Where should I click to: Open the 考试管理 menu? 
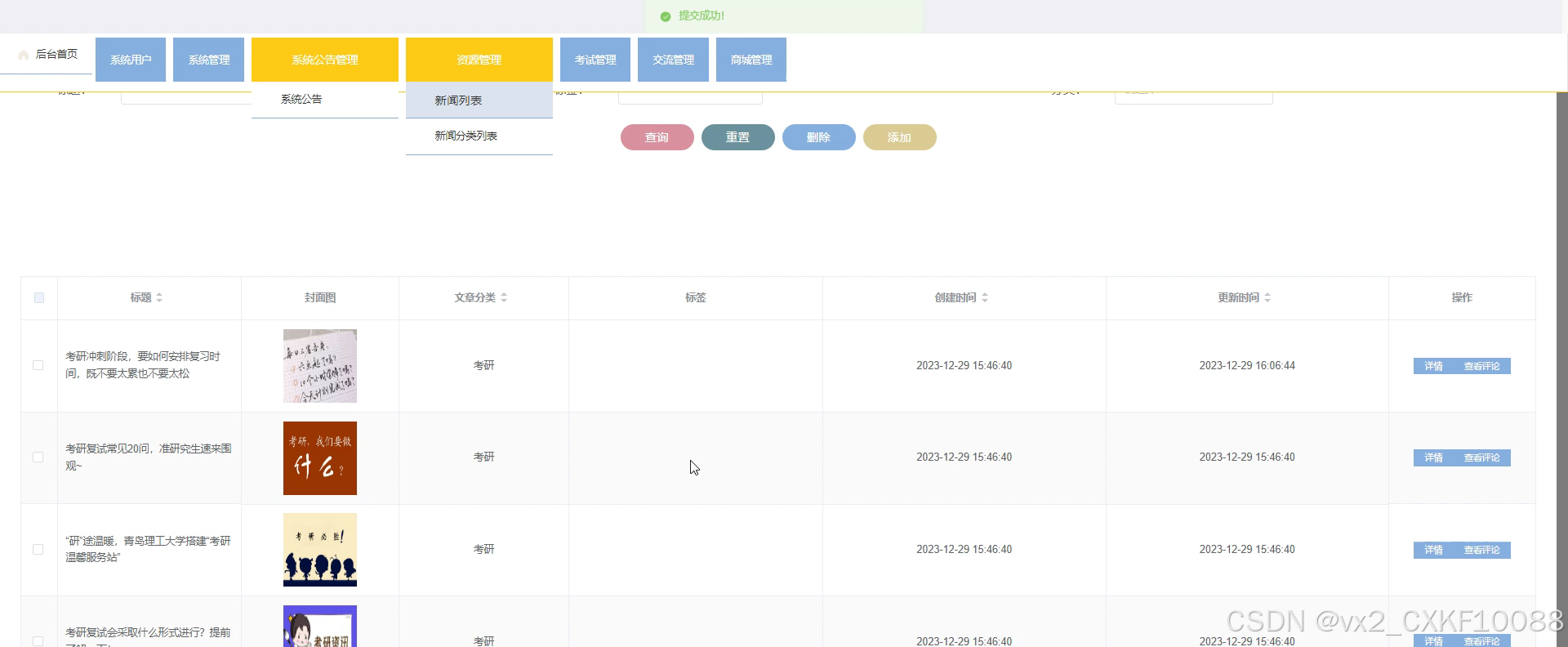tap(595, 60)
